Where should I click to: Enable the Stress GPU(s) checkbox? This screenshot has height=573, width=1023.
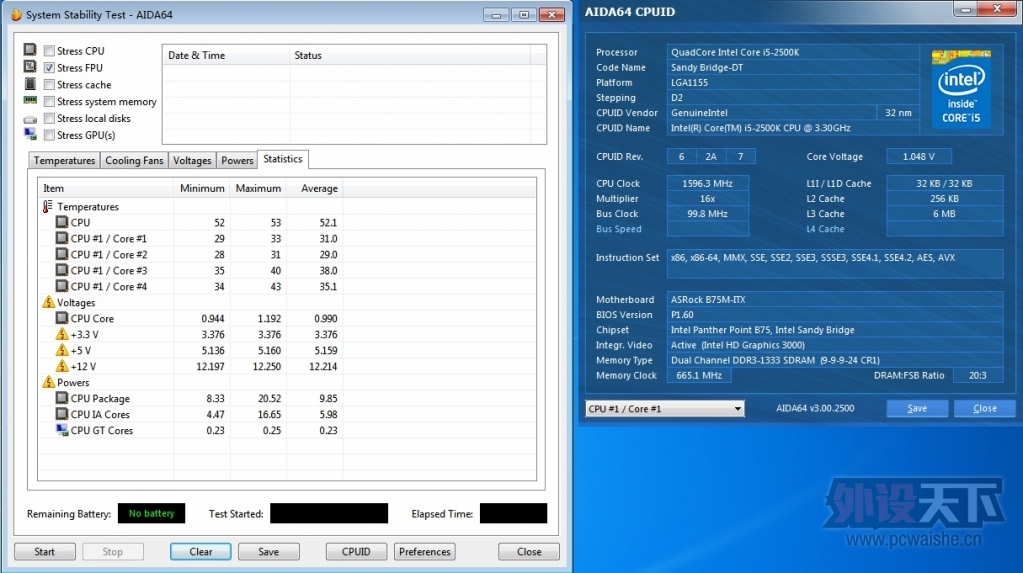pyautogui.click(x=49, y=135)
